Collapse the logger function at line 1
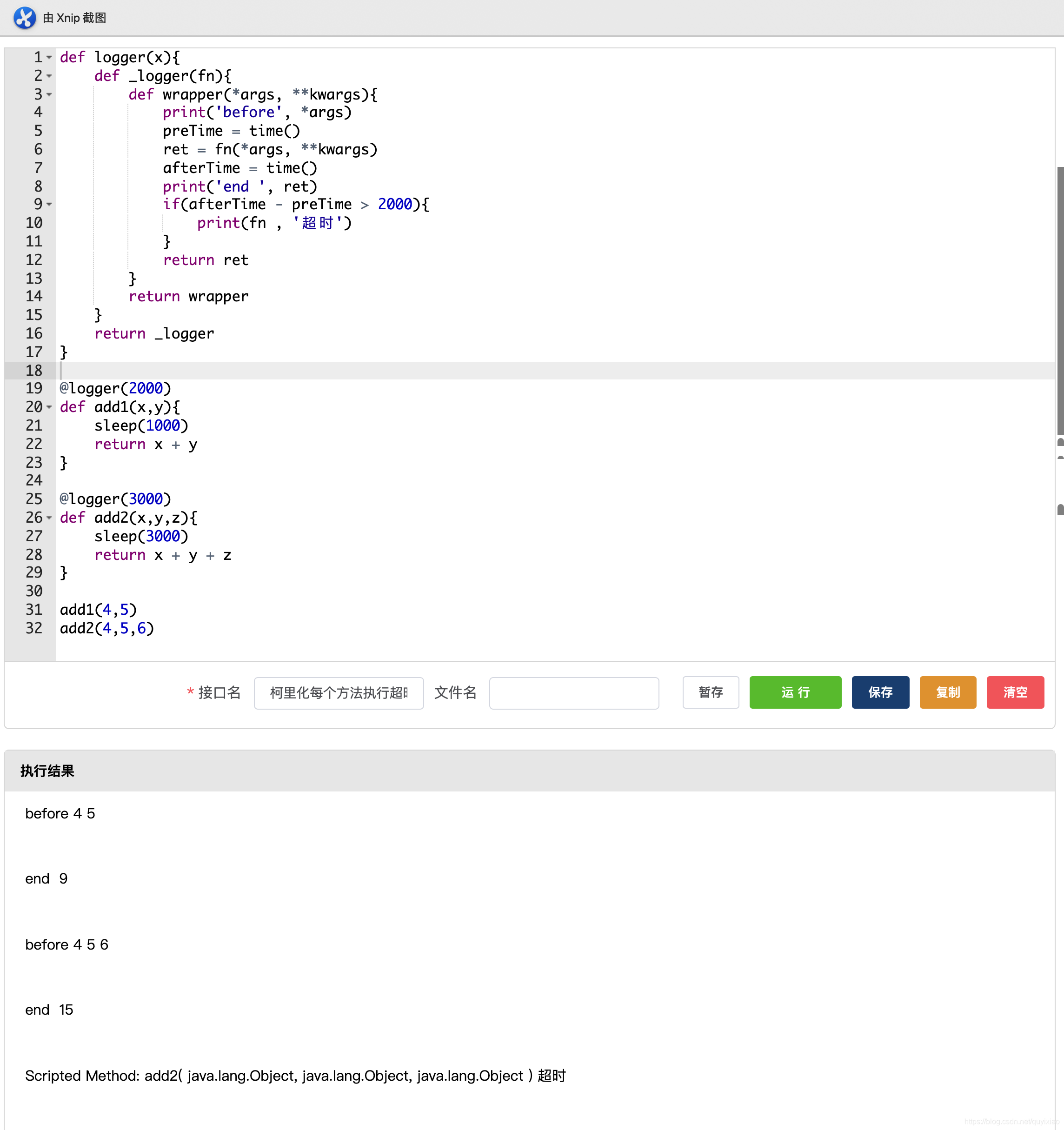The width and height of the screenshot is (1064, 1130). pyautogui.click(x=49, y=57)
